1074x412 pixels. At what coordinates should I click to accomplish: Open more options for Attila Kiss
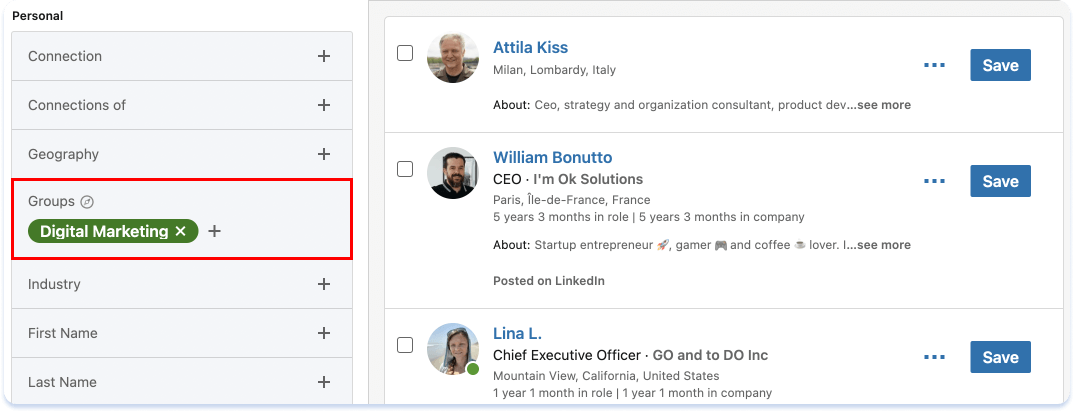click(x=934, y=65)
